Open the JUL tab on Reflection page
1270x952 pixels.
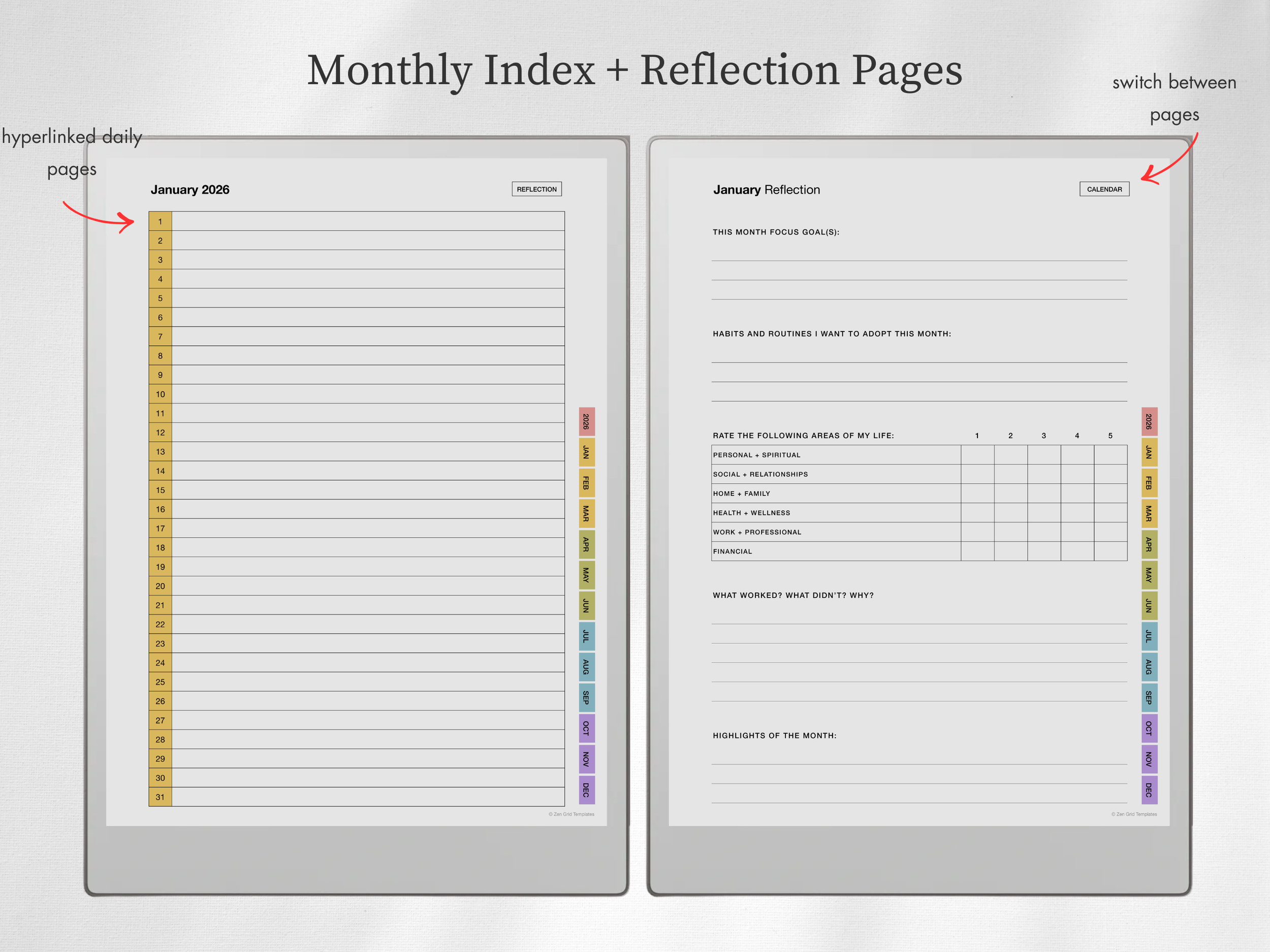1149,636
